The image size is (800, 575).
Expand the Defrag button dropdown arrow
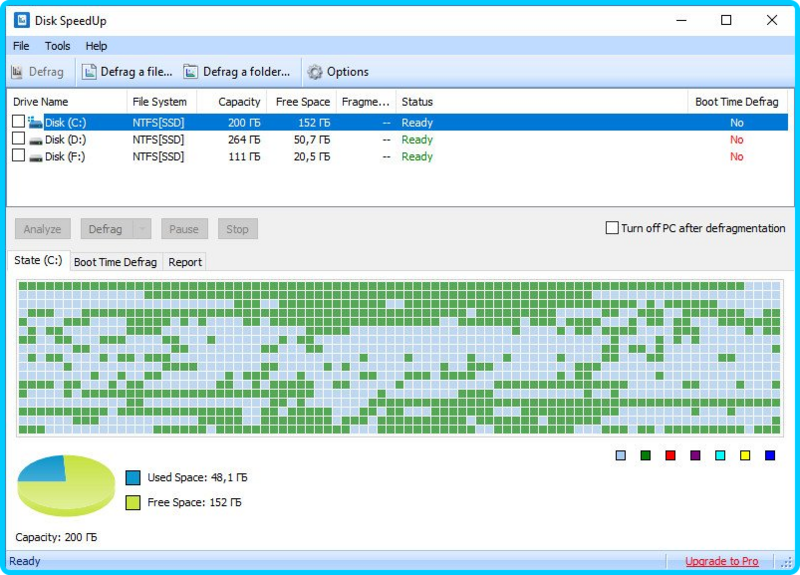click(142, 229)
